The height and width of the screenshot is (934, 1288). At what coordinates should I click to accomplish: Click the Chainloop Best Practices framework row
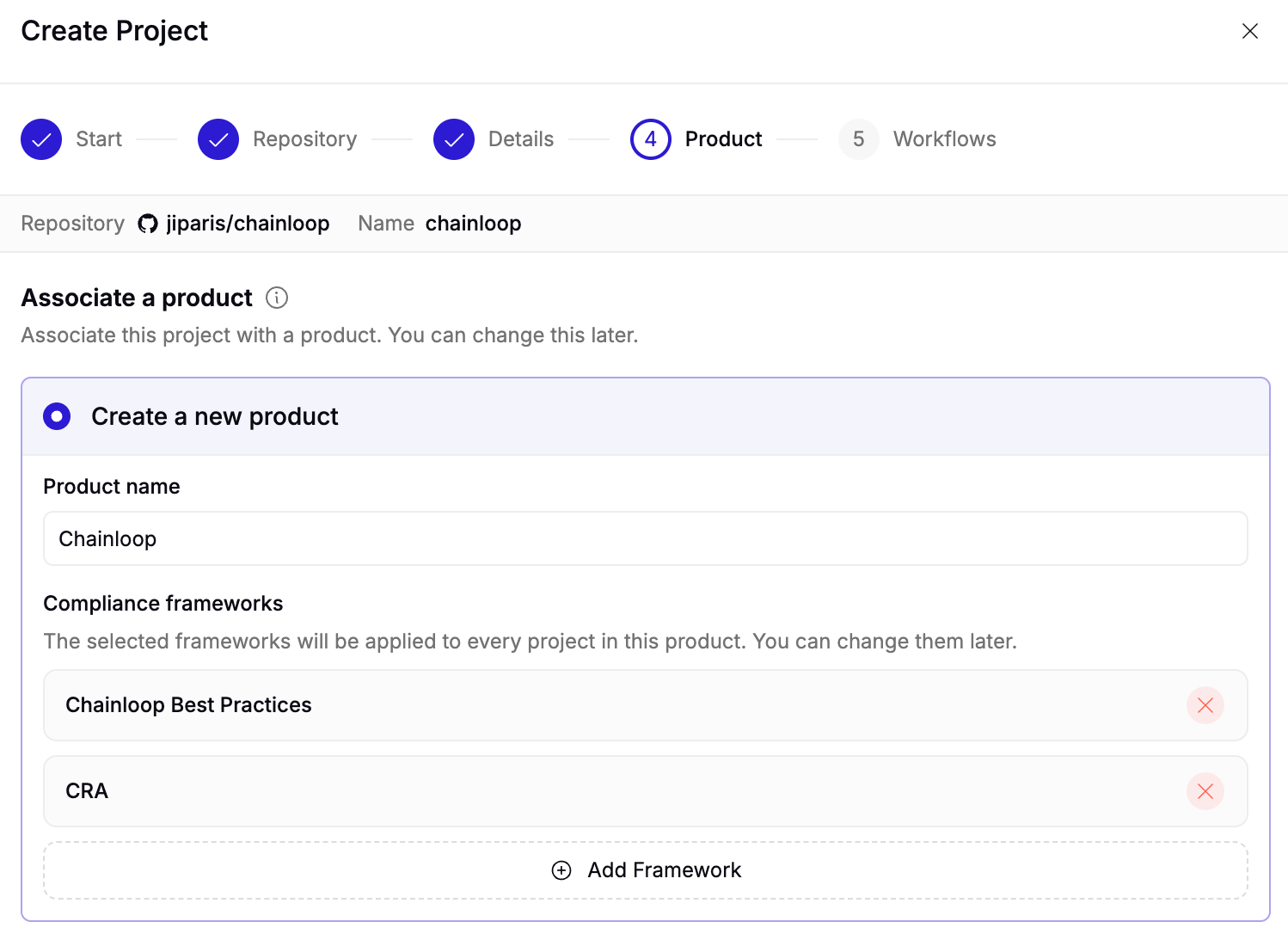pyautogui.click(x=646, y=705)
